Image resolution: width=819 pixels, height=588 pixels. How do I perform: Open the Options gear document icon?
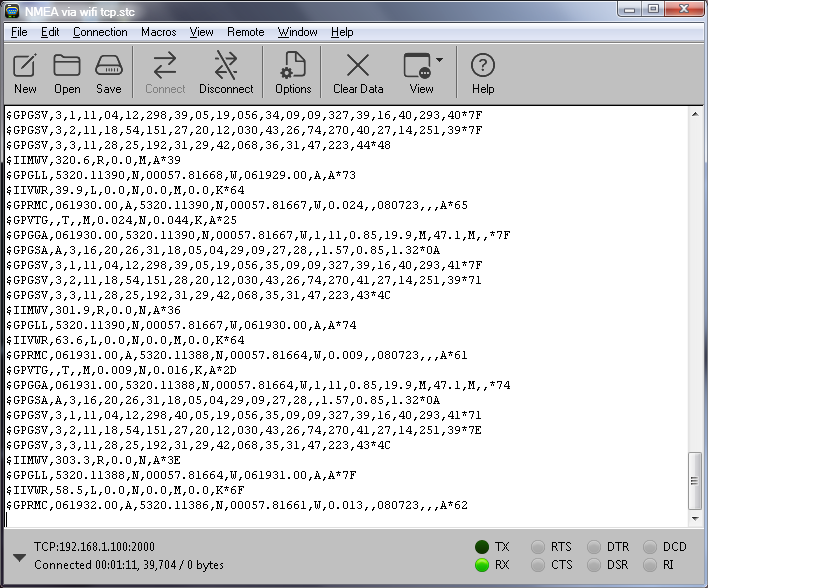[293, 66]
